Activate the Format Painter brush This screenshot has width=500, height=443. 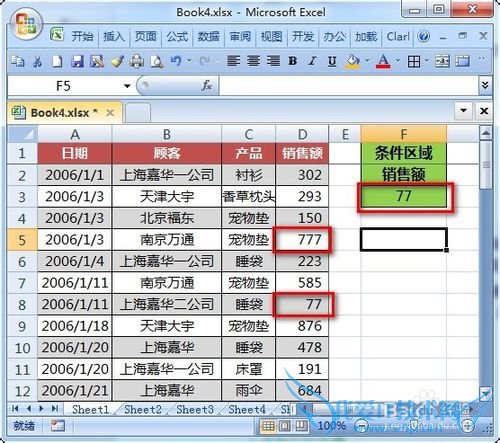point(117,61)
